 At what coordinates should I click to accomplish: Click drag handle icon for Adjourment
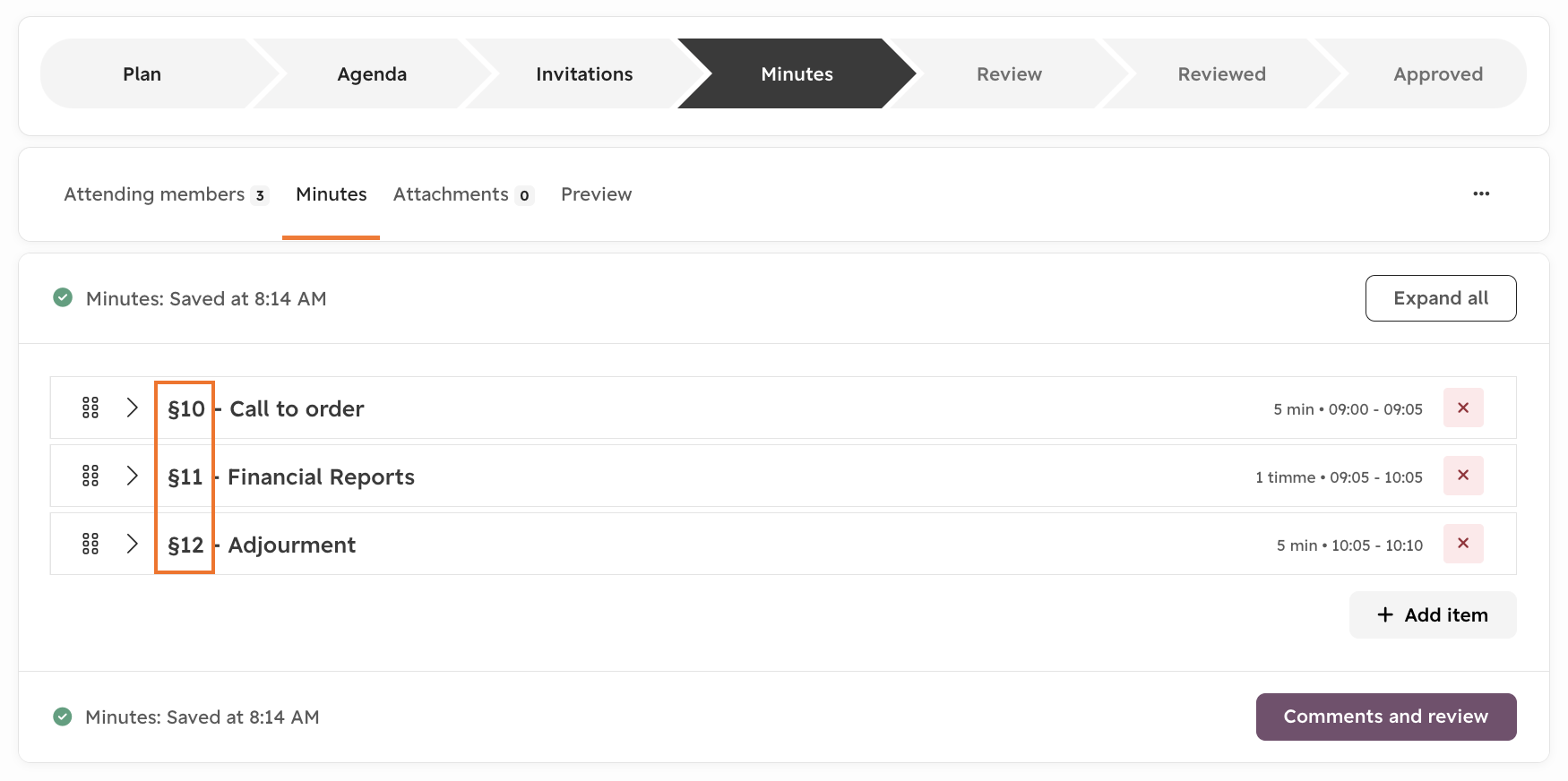point(90,544)
